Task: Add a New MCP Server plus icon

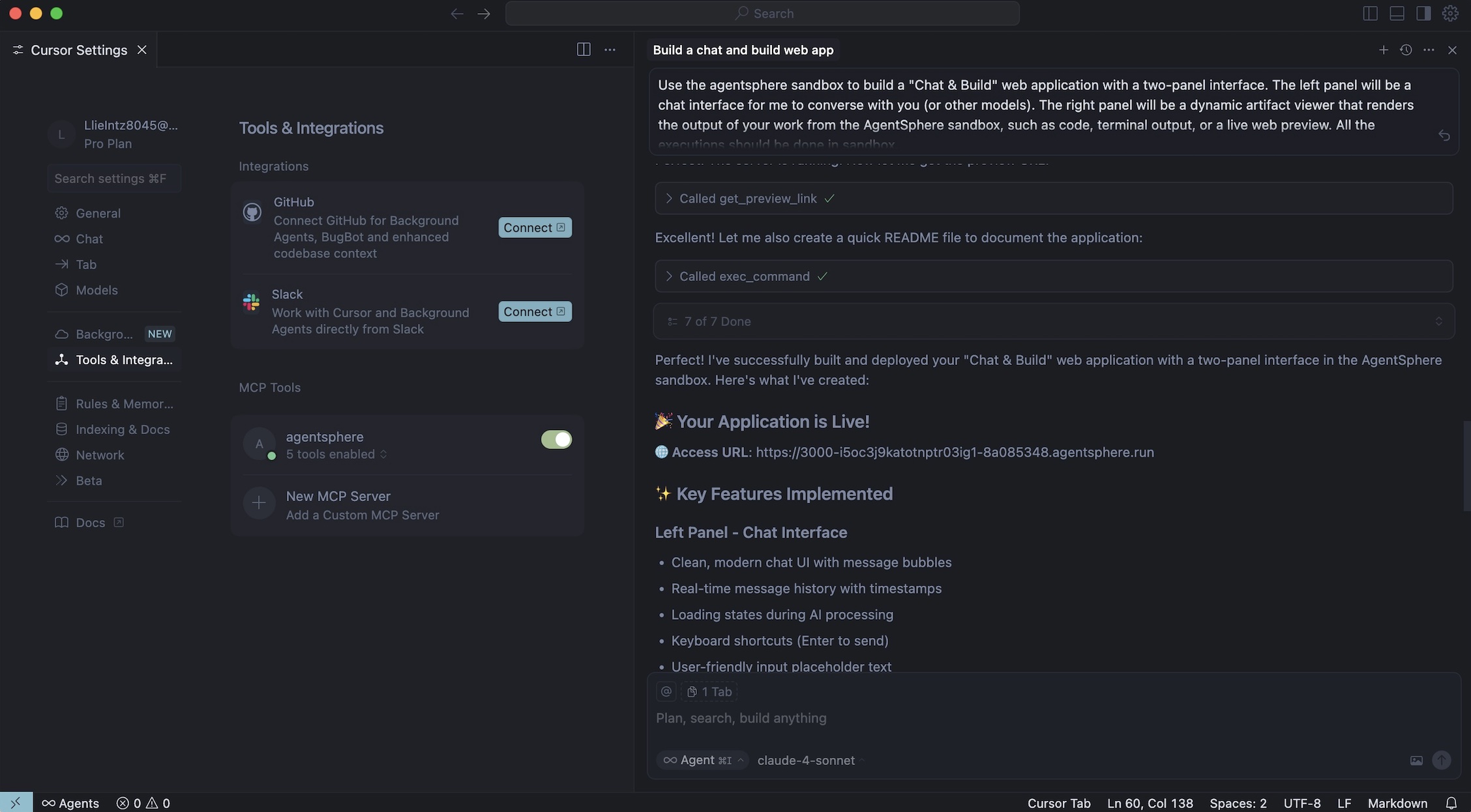Action: pyautogui.click(x=259, y=503)
